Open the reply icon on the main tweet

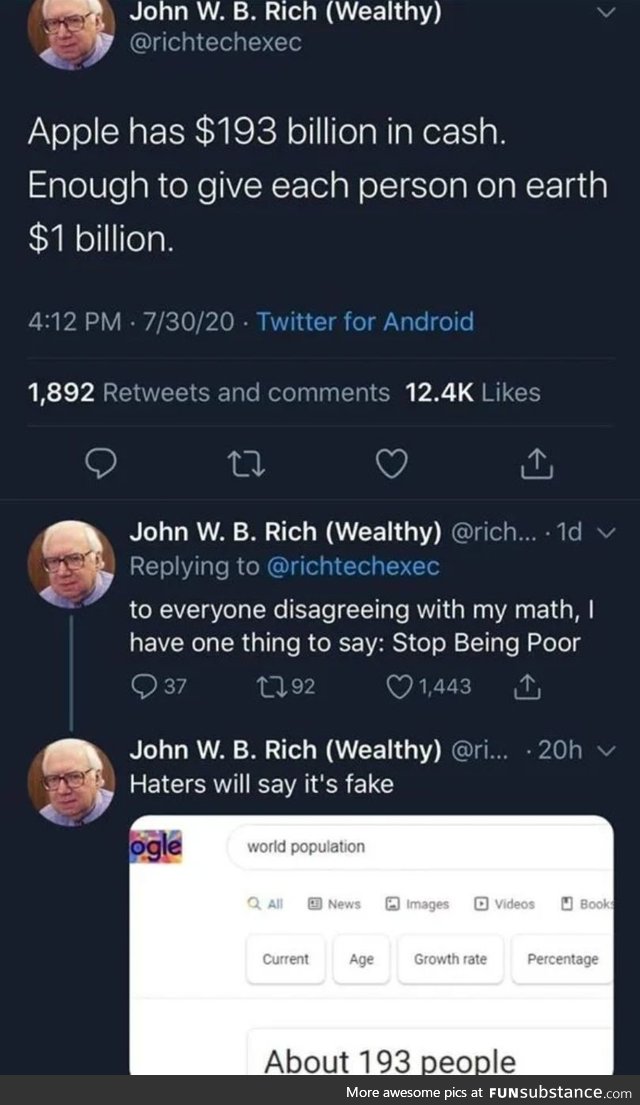click(99, 463)
